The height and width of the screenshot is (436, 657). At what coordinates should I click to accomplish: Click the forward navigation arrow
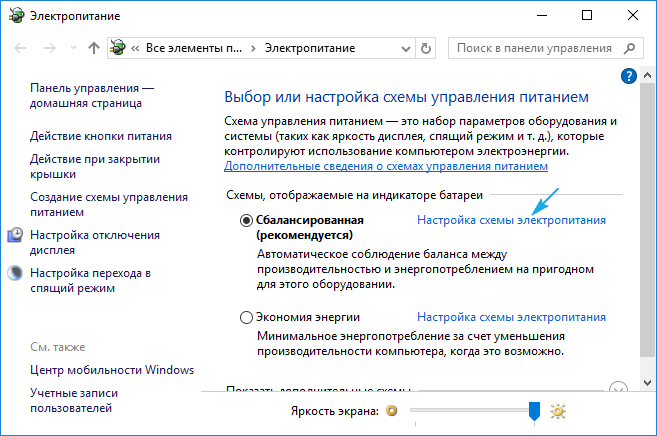(x=49, y=48)
